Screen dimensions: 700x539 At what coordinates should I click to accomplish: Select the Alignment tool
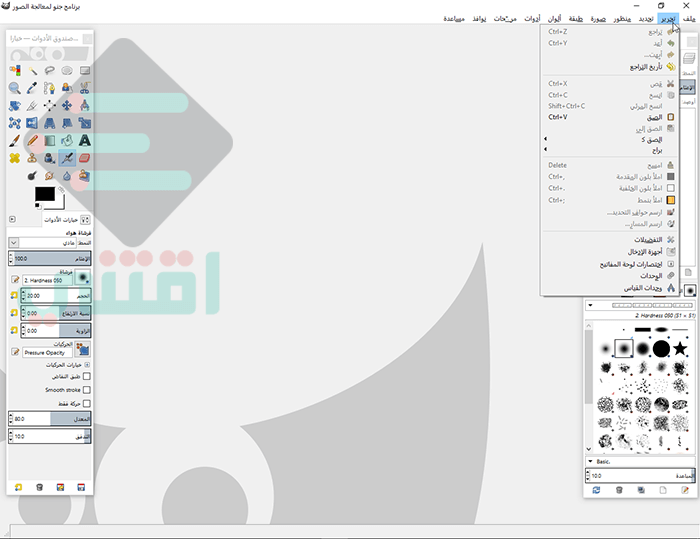(50, 105)
